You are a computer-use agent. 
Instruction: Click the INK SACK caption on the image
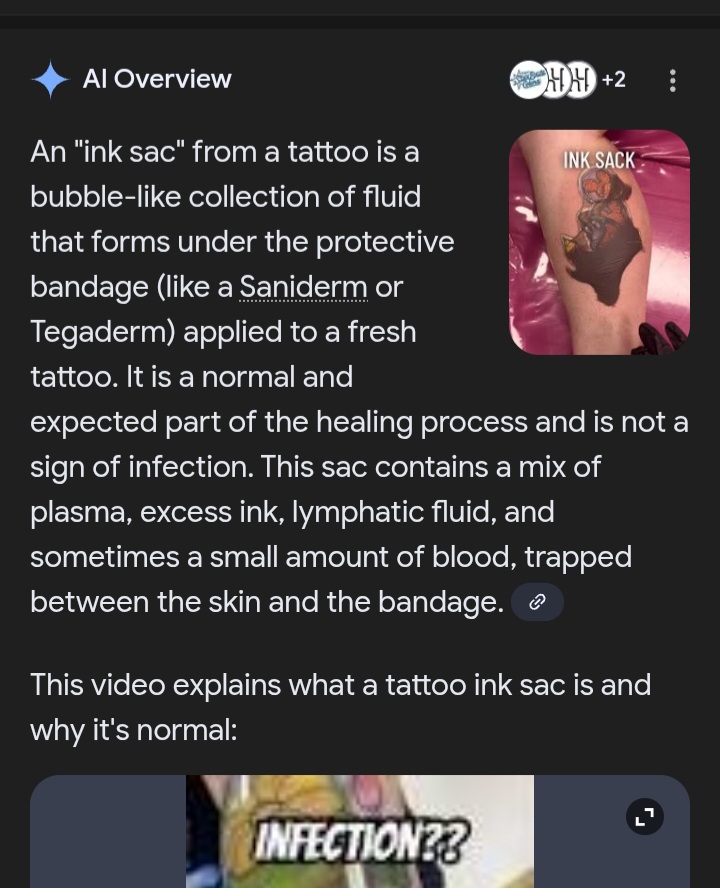[599, 160]
